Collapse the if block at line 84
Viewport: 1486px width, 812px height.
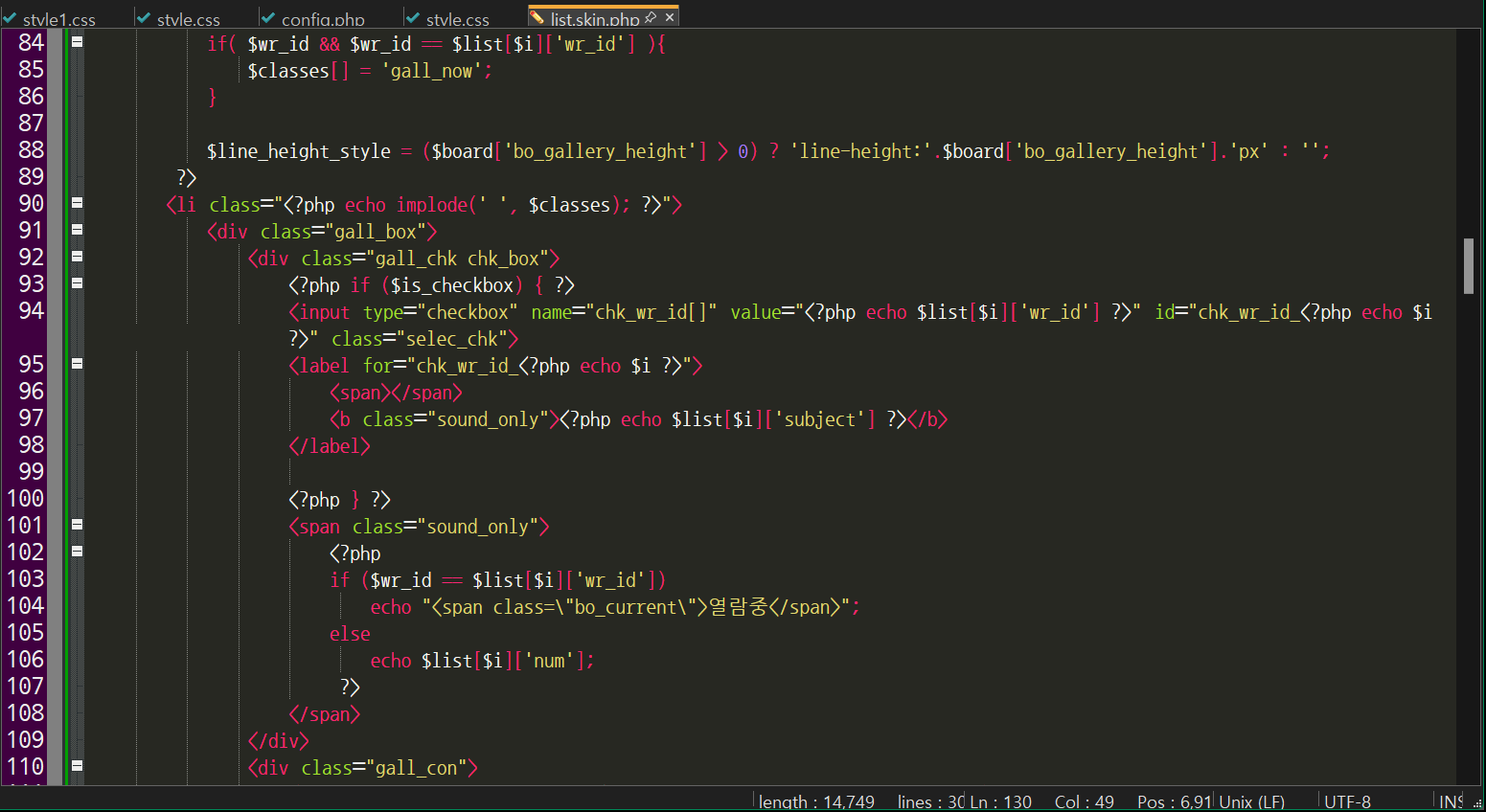tap(77, 42)
